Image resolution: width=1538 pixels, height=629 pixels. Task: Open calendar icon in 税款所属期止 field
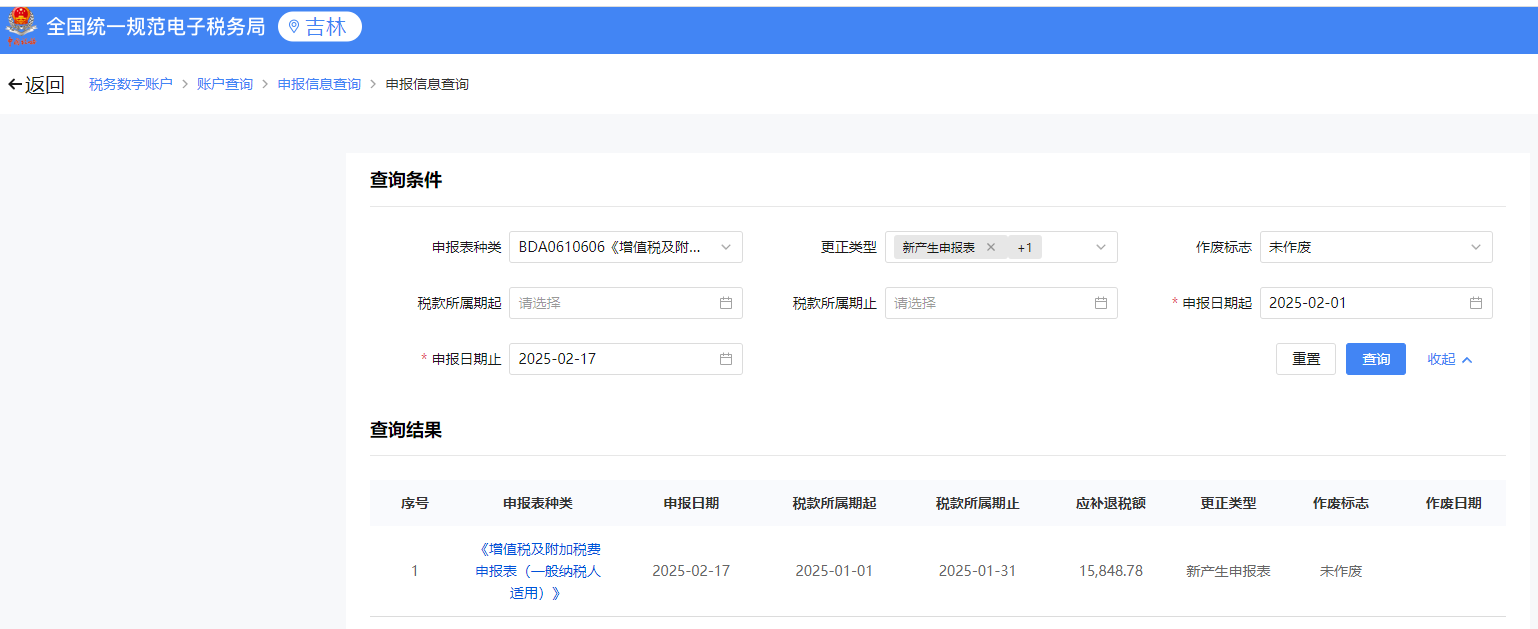click(x=1101, y=303)
